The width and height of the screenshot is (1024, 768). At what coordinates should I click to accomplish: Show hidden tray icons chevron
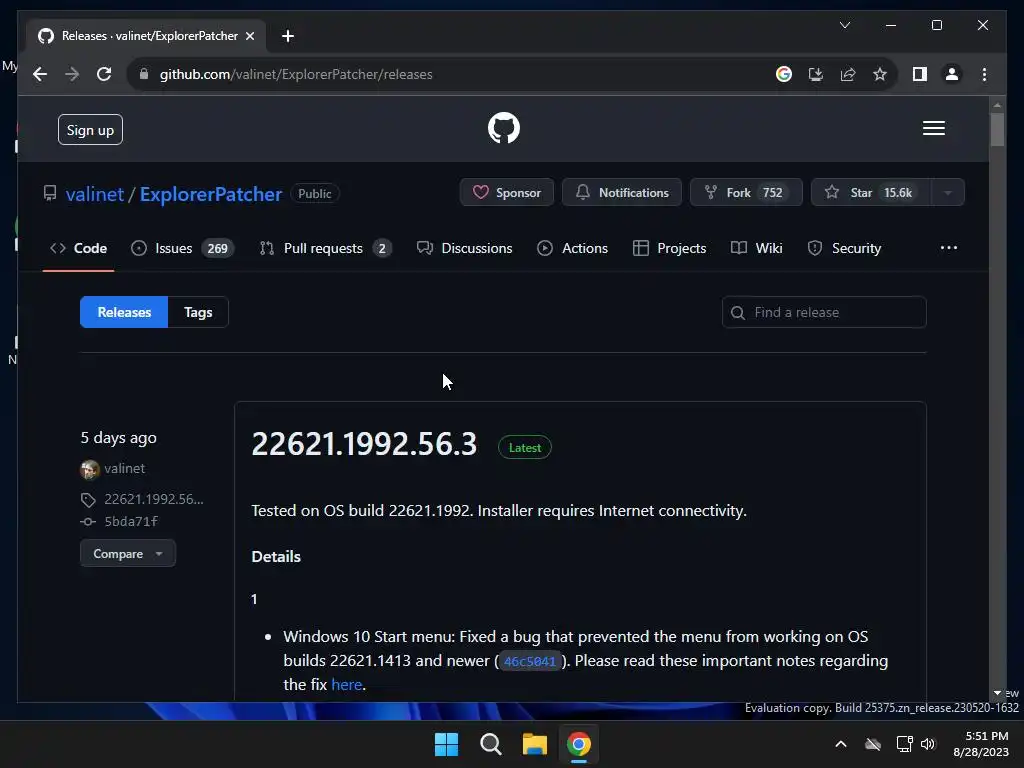(840, 744)
